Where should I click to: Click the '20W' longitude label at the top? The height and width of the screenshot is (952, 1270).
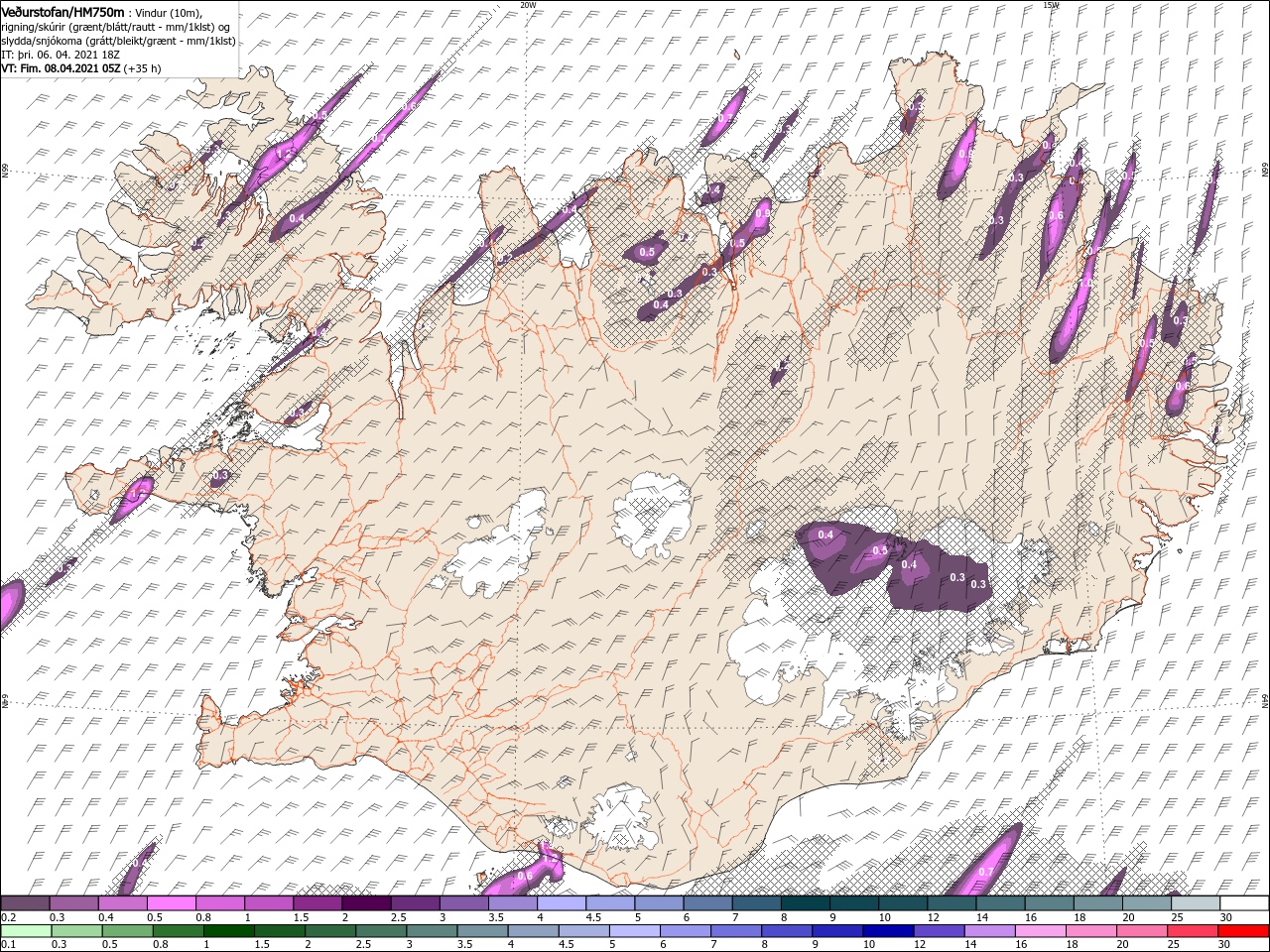click(528, 5)
